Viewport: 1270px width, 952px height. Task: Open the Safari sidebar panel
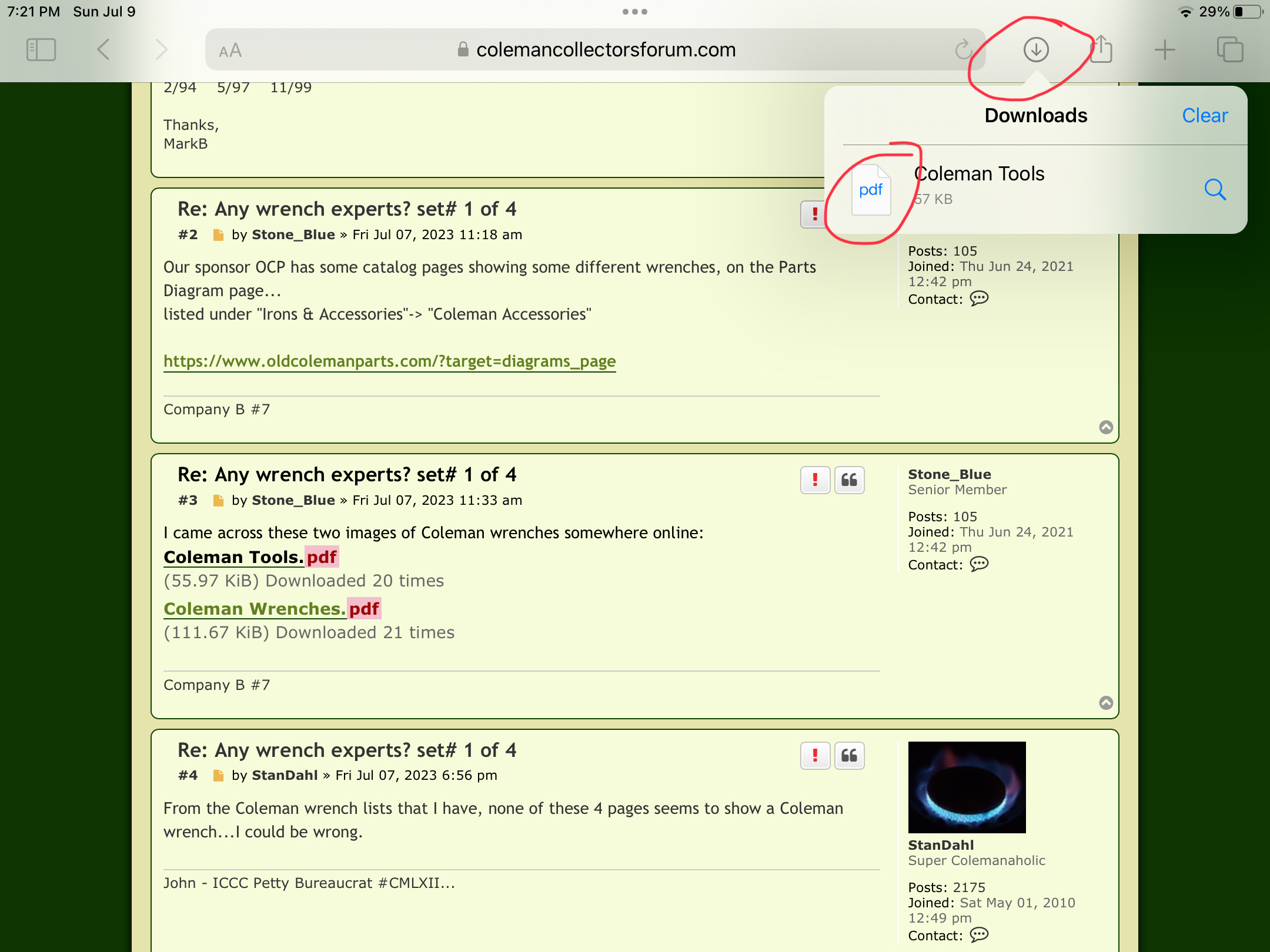[41, 50]
